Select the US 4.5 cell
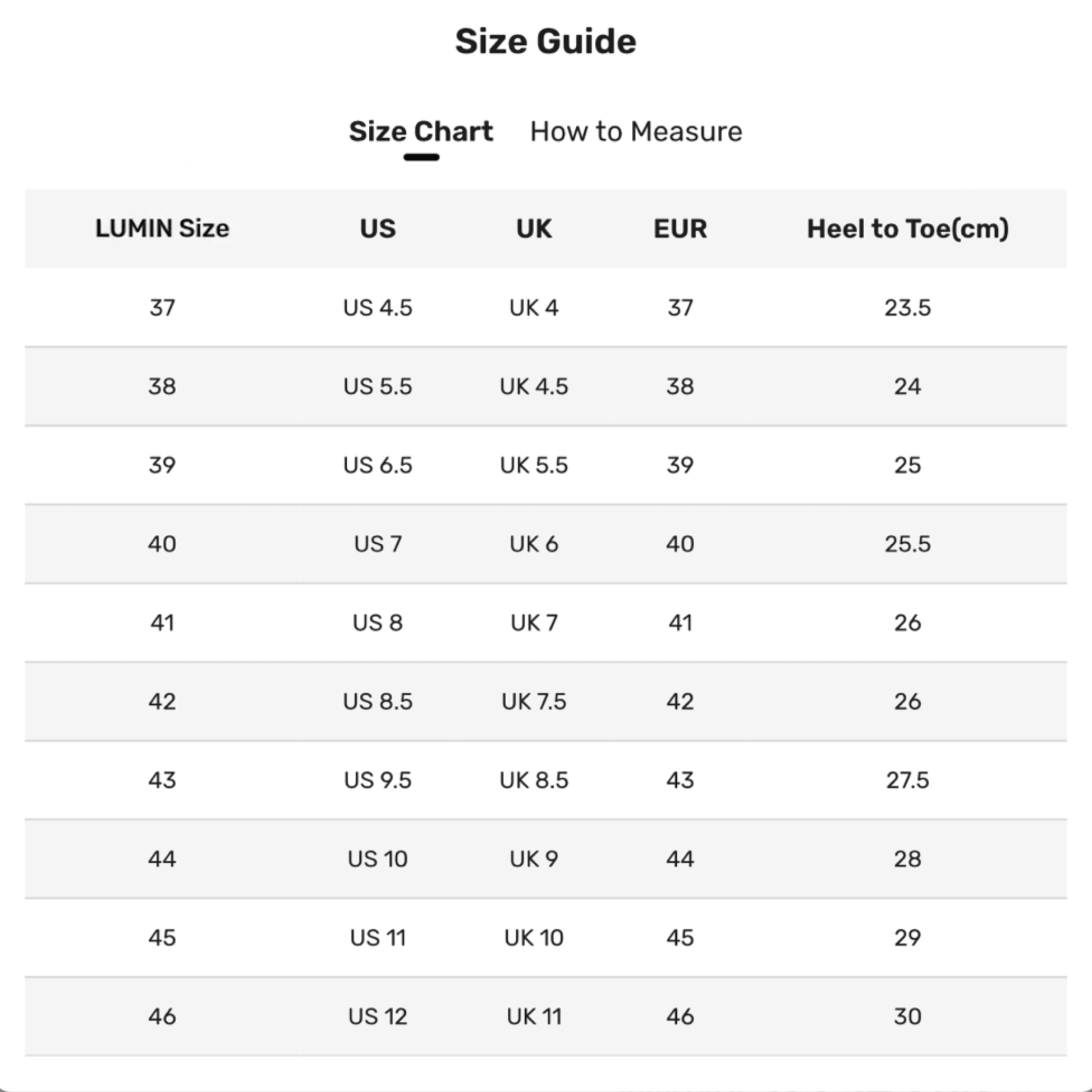 pyautogui.click(x=378, y=308)
